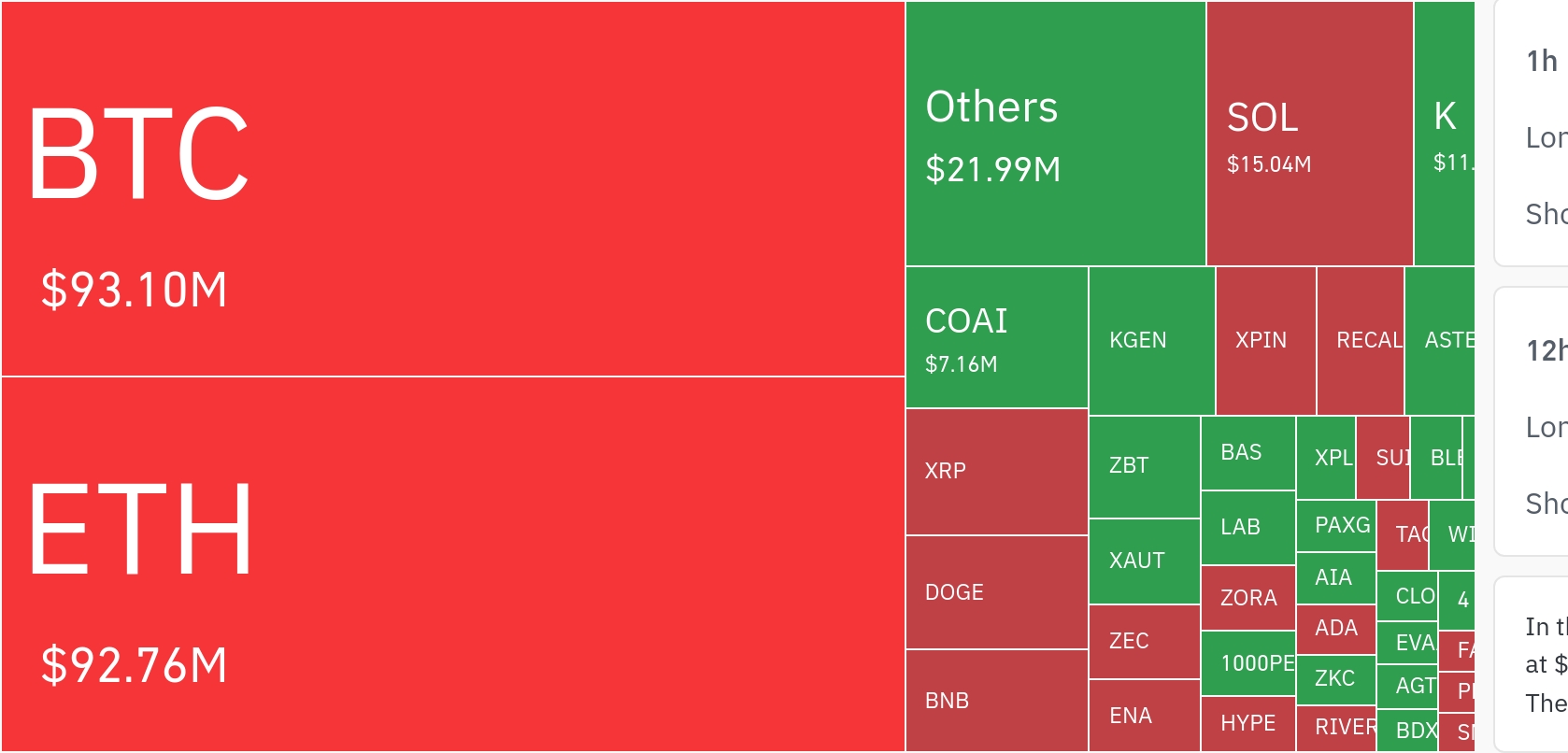
Task: Open the BAS green tile
Action: (x=1247, y=453)
